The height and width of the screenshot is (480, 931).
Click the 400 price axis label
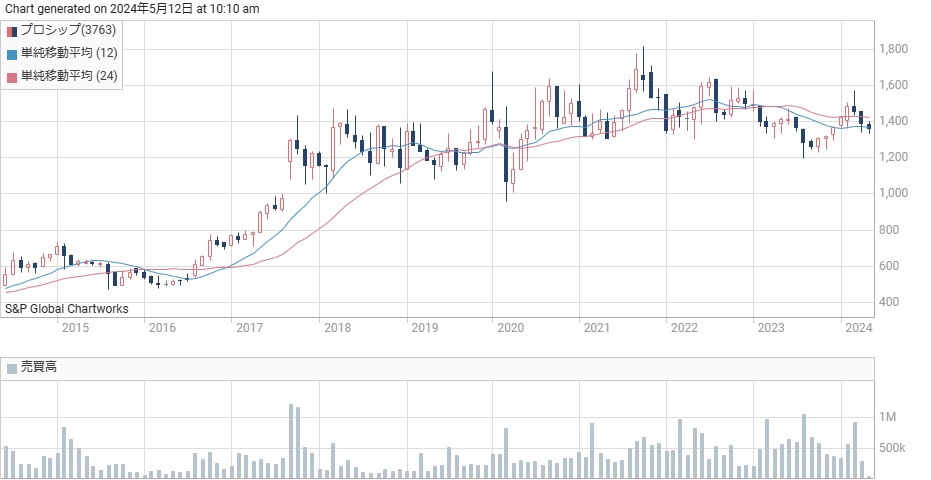pos(889,302)
